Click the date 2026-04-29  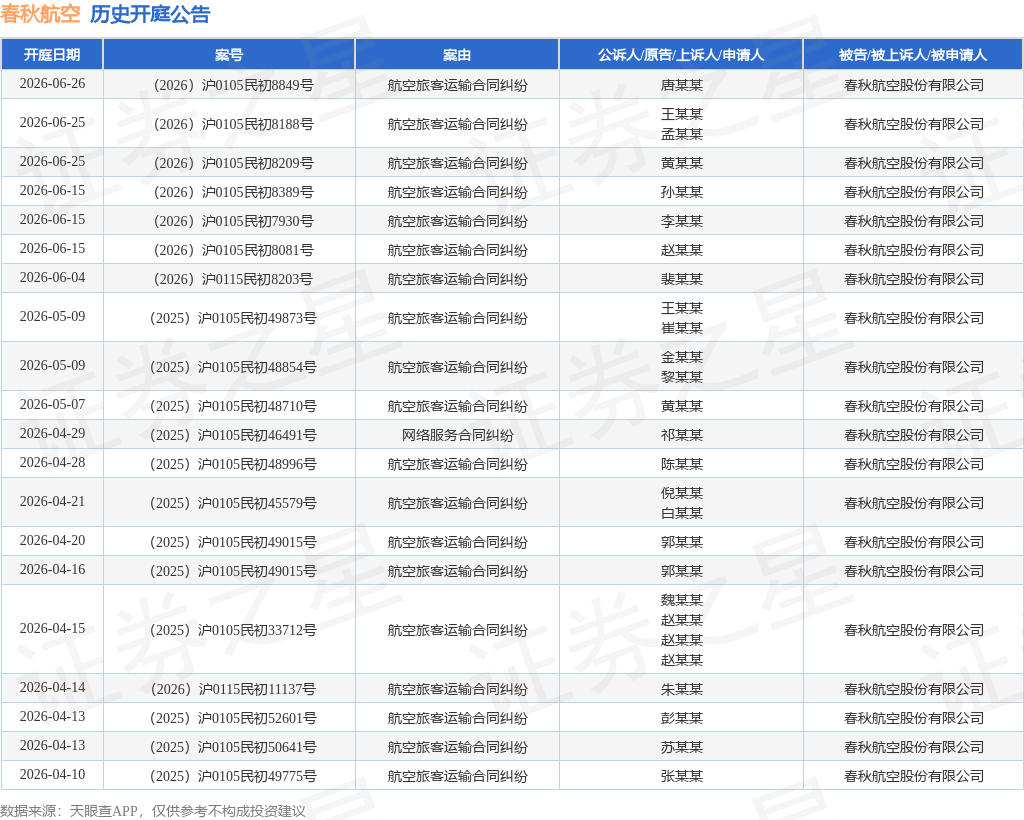tap(52, 434)
